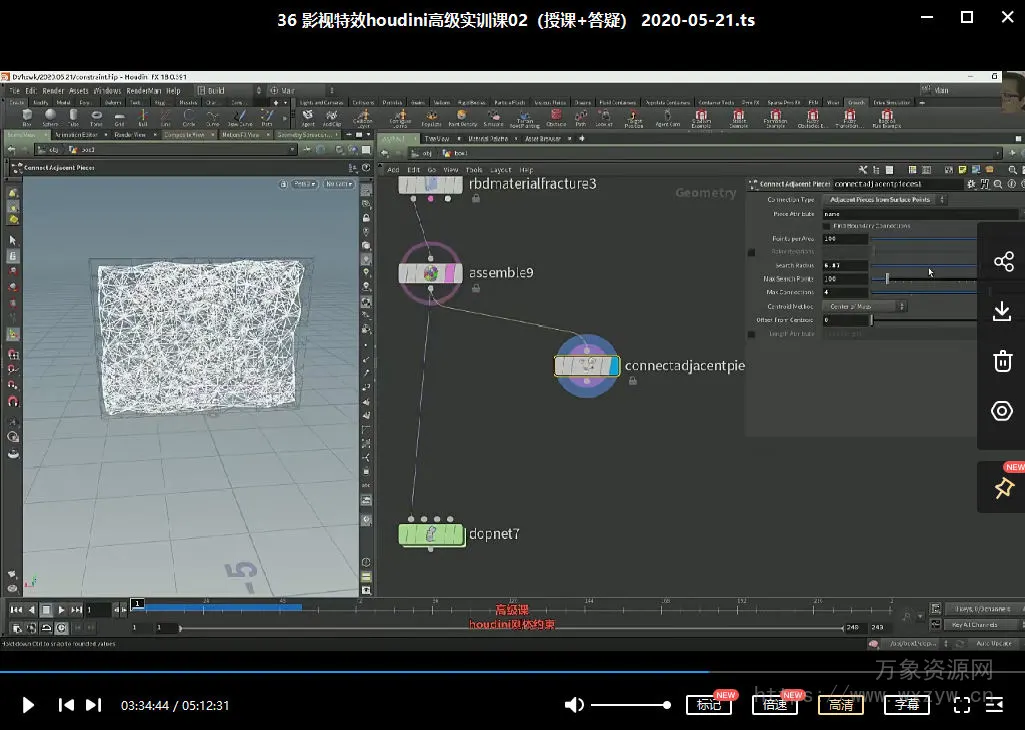Open the Render menu in Houdini
The height and width of the screenshot is (730, 1025).
(x=53, y=91)
